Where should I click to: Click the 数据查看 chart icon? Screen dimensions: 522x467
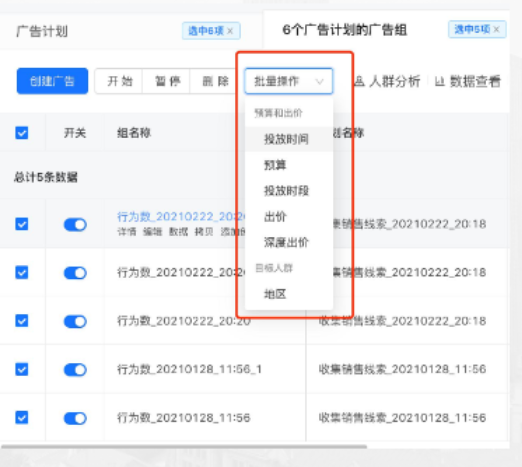[x=440, y=81]
